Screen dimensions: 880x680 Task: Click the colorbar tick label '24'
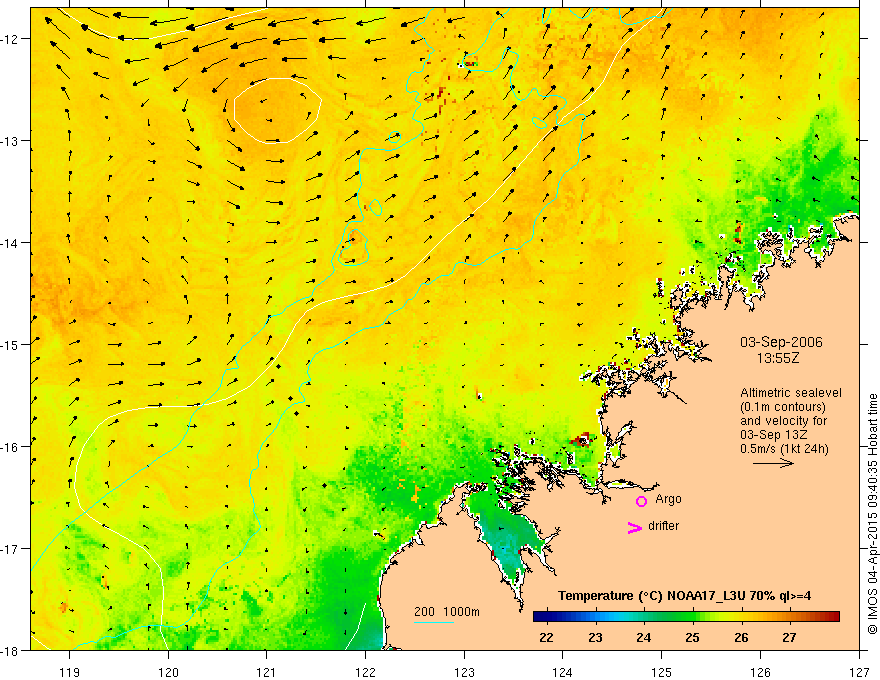click(x=644, y=637)
